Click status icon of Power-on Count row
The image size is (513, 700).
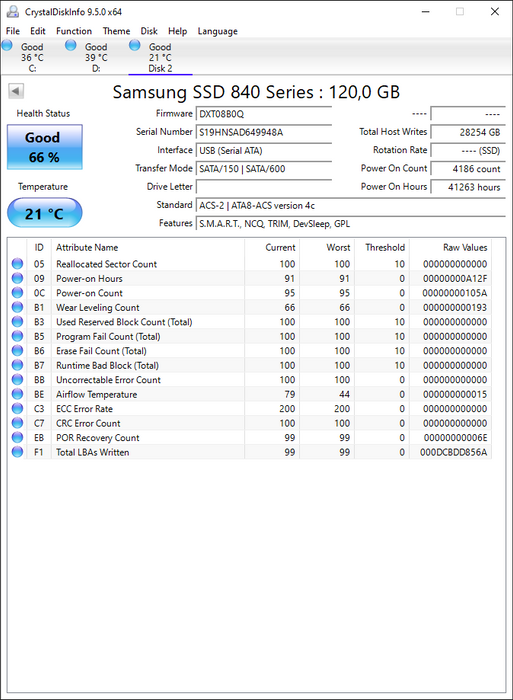17,293
